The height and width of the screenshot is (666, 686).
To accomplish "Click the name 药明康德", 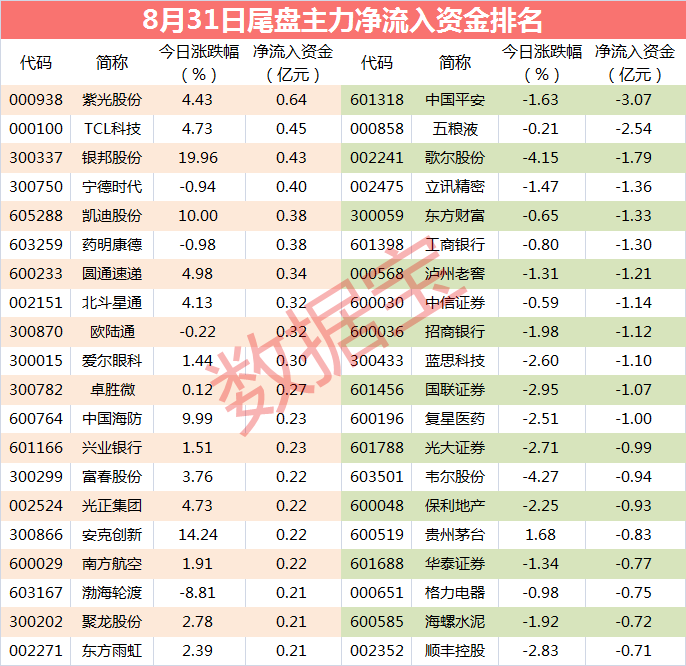I will click(x=112, y=245).
